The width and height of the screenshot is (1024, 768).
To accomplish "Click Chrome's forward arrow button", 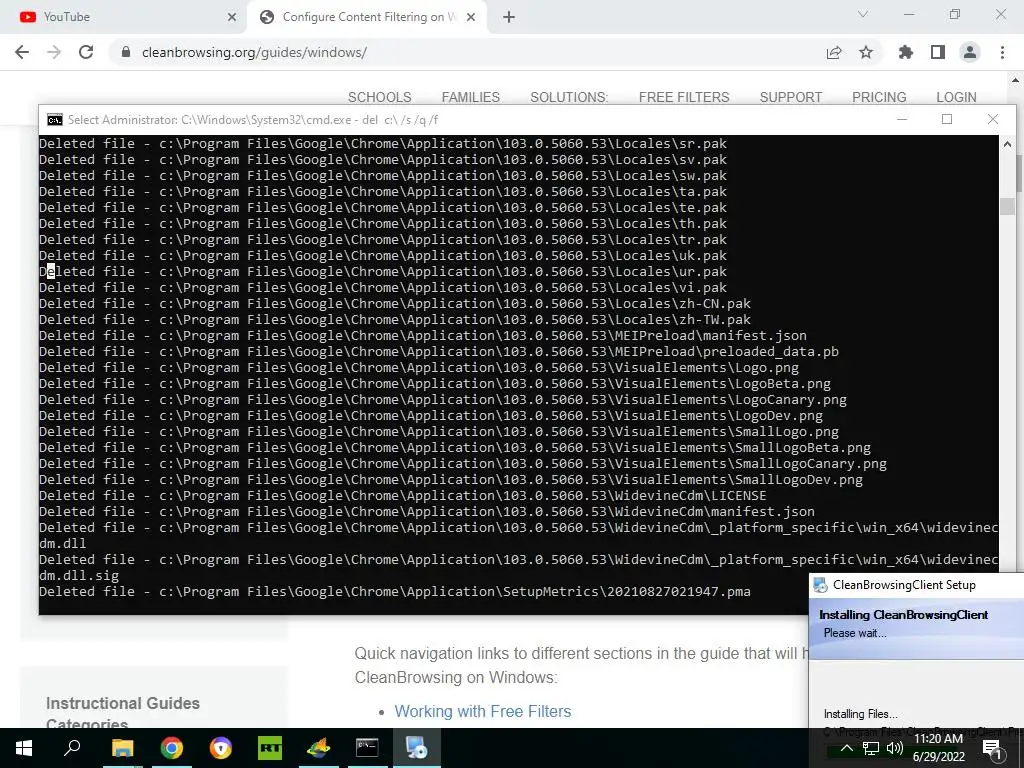I will click(x=54, y=52).
